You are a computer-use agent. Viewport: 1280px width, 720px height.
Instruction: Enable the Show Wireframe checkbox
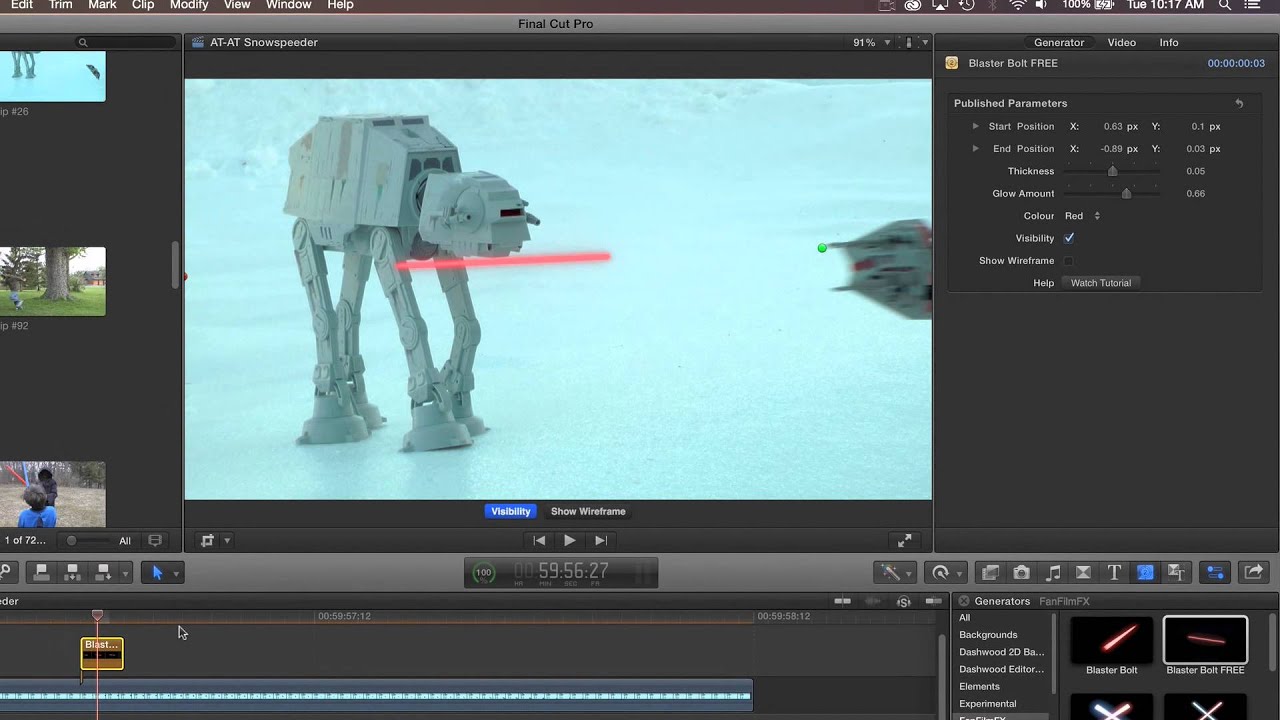[1069, 261]
